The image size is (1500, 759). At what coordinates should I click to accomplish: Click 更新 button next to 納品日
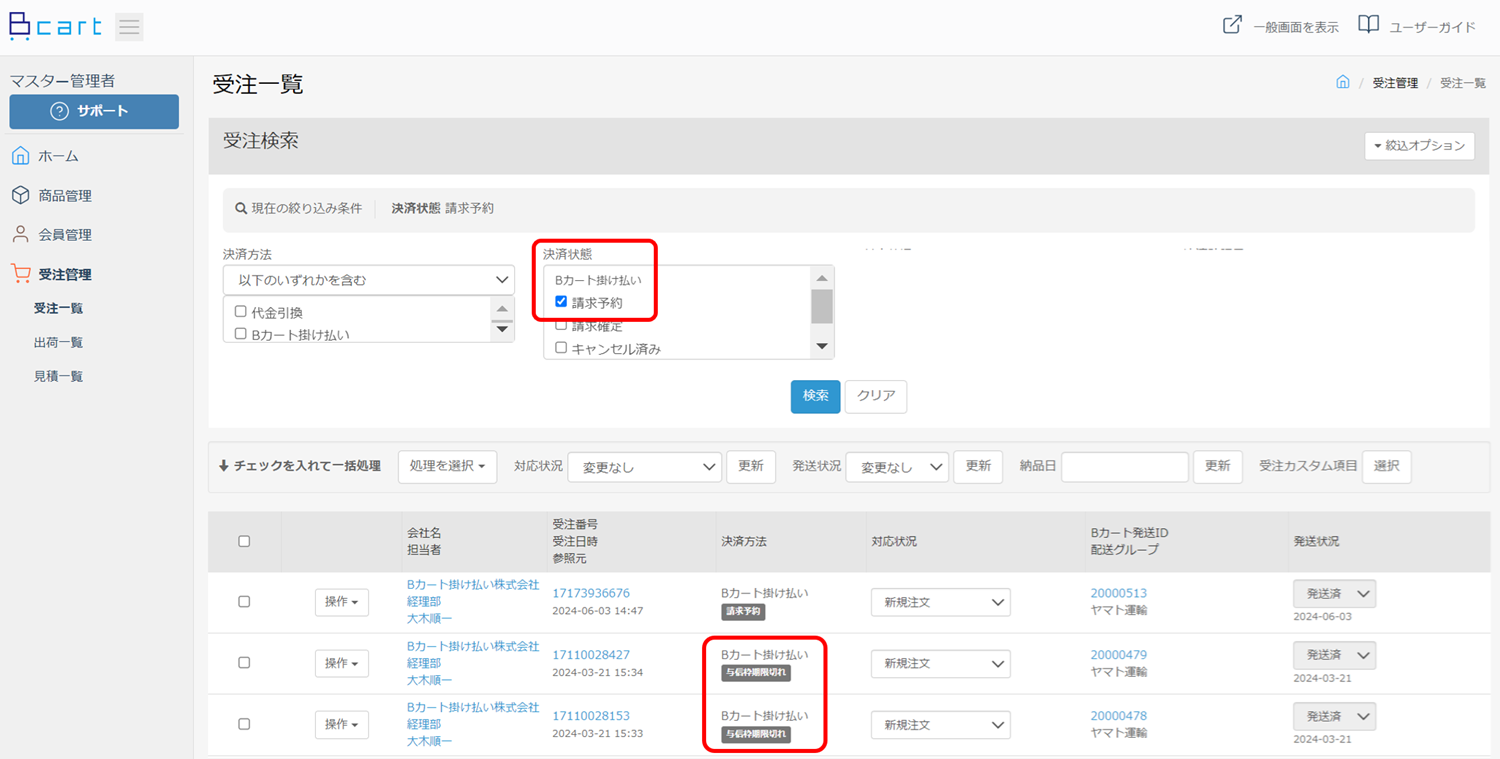(1217, 466)
